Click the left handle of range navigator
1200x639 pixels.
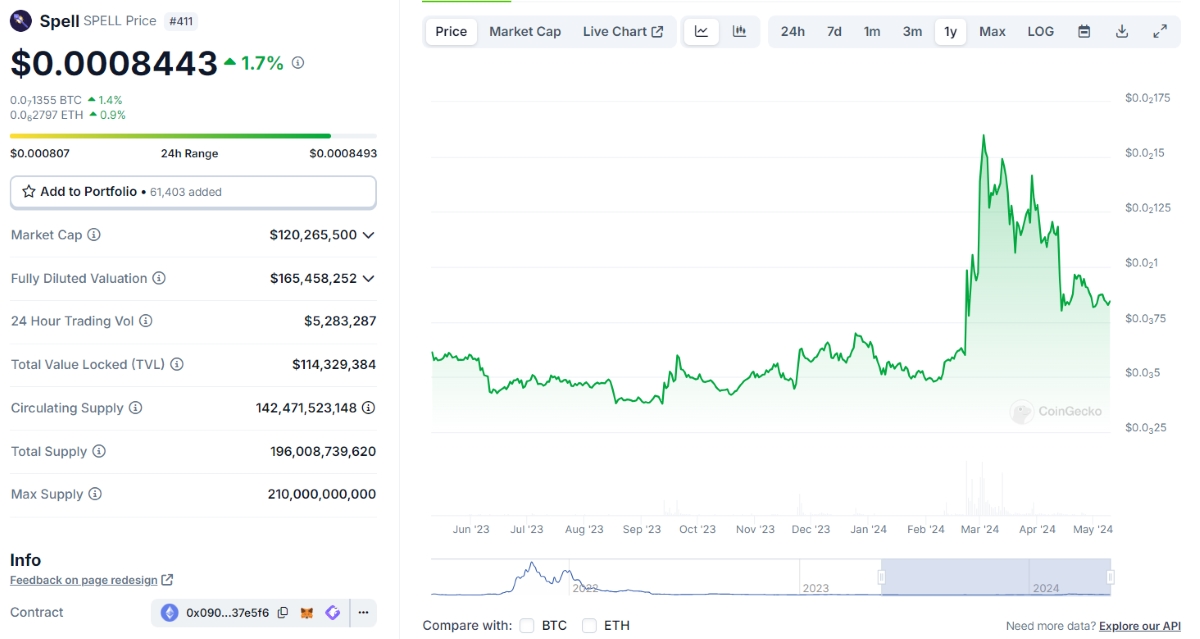(x=881, y=577)
